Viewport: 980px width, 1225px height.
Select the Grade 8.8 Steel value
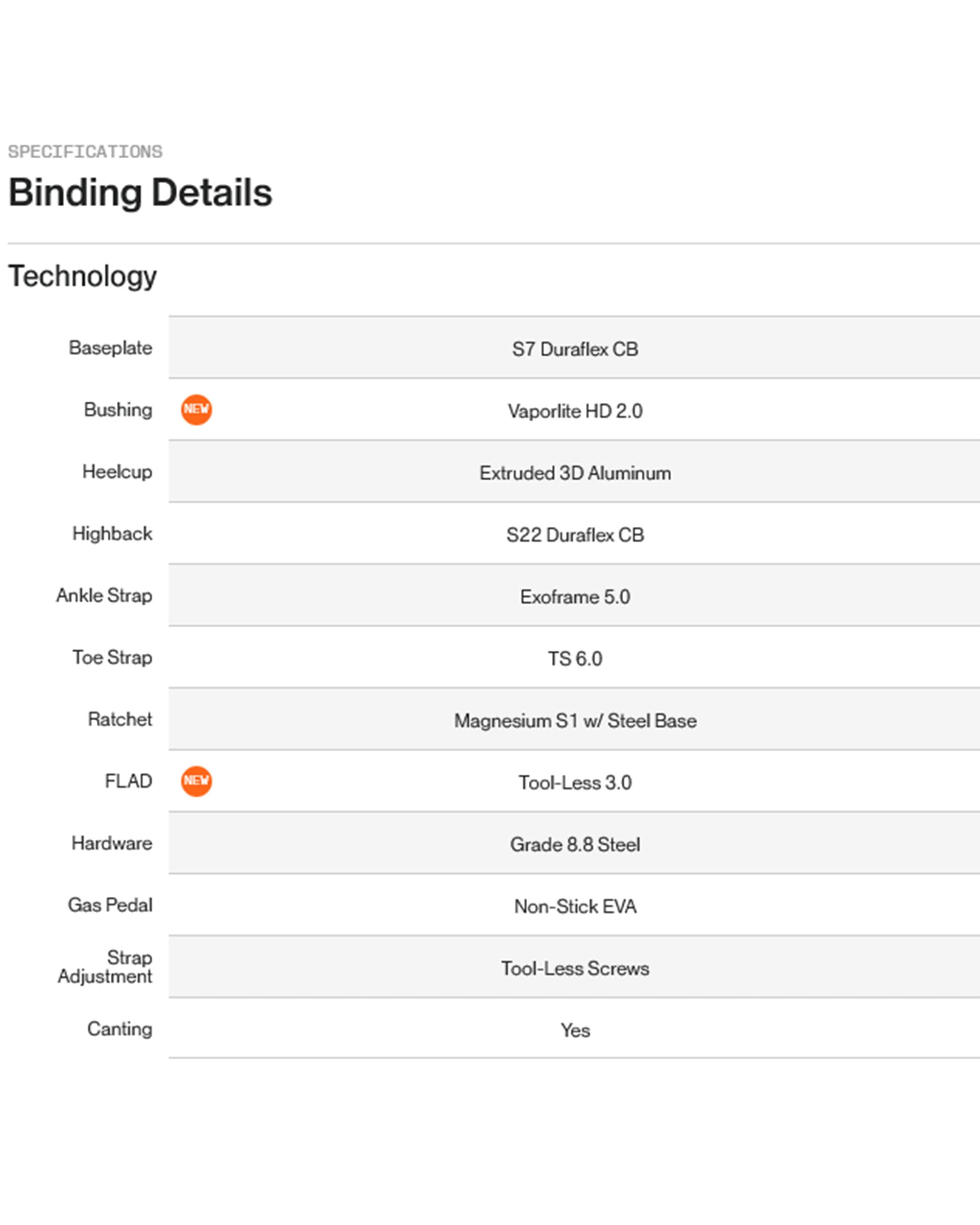[575, 844]
